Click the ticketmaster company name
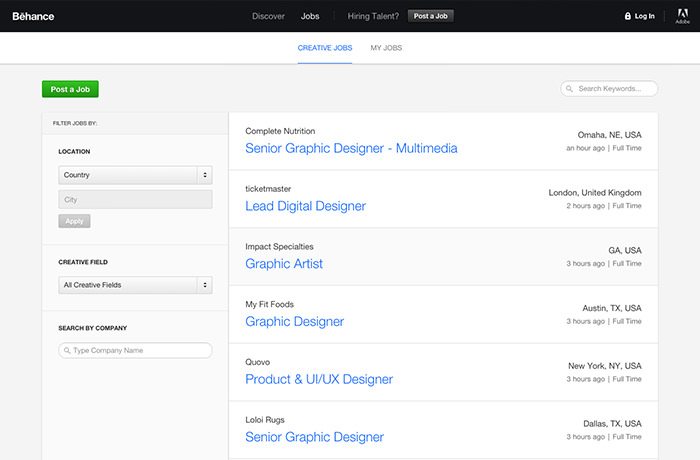This screenshot has height=460, width=700. pyautogui.click(x=268, y=189)
